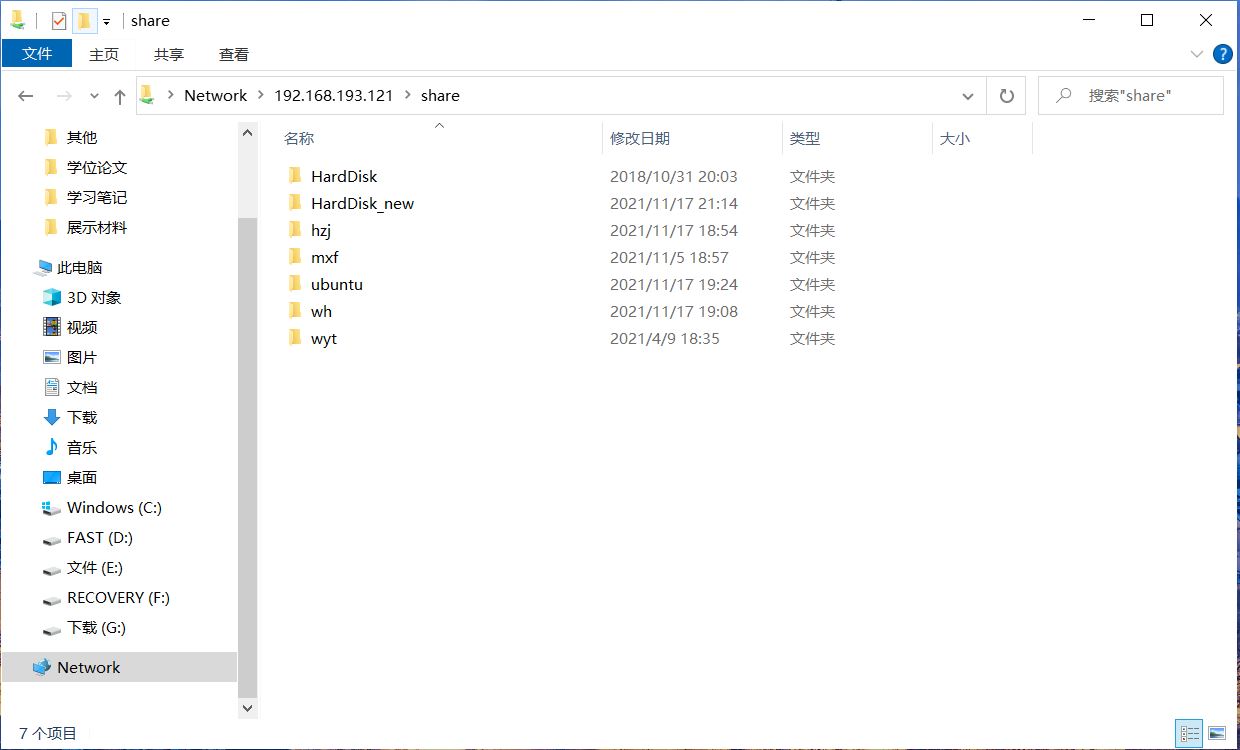Open RECOVERY (F:) drive

click(118, 597)
